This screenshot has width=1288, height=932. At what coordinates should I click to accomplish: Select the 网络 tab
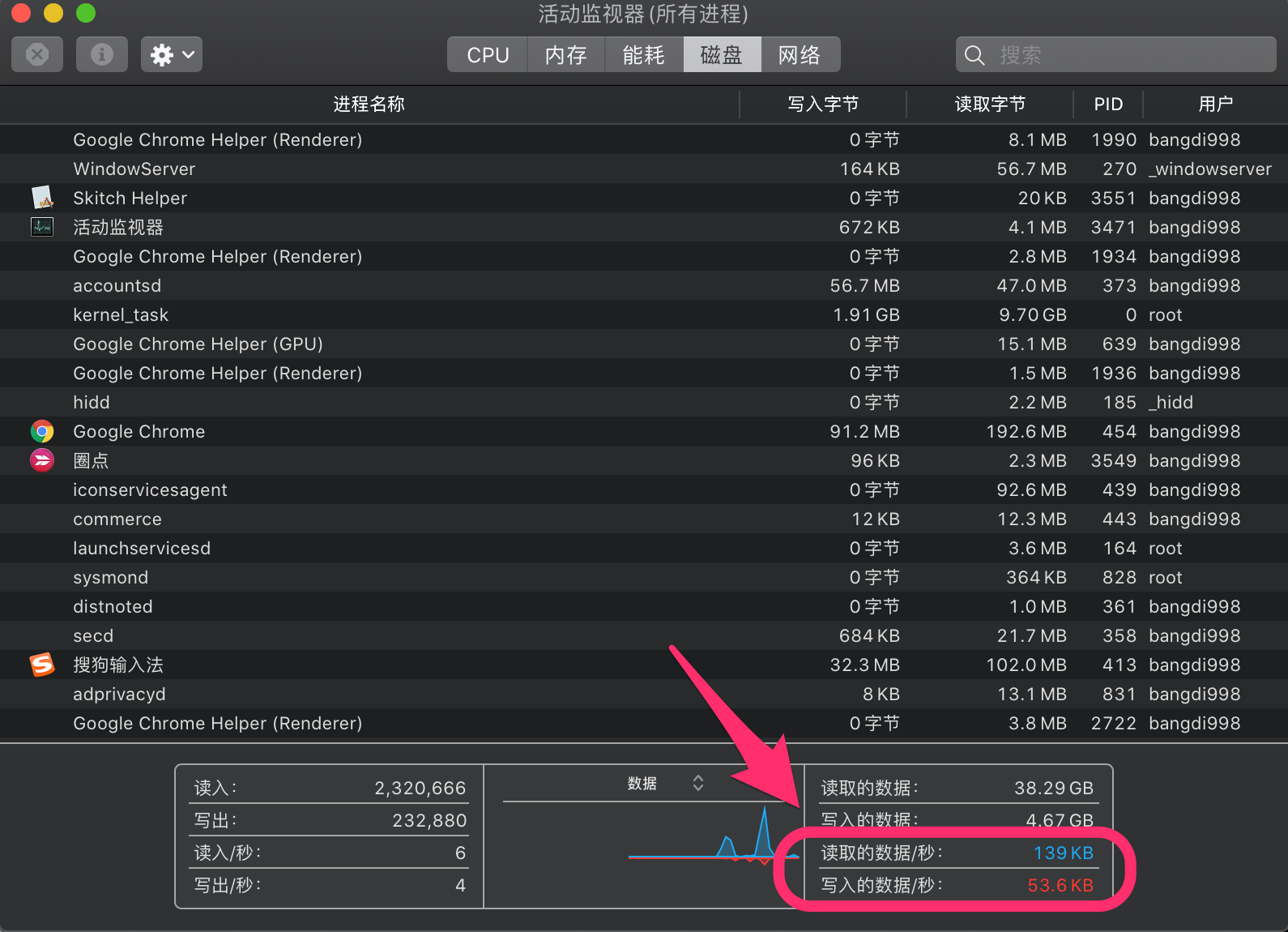[x=800, y=54]
